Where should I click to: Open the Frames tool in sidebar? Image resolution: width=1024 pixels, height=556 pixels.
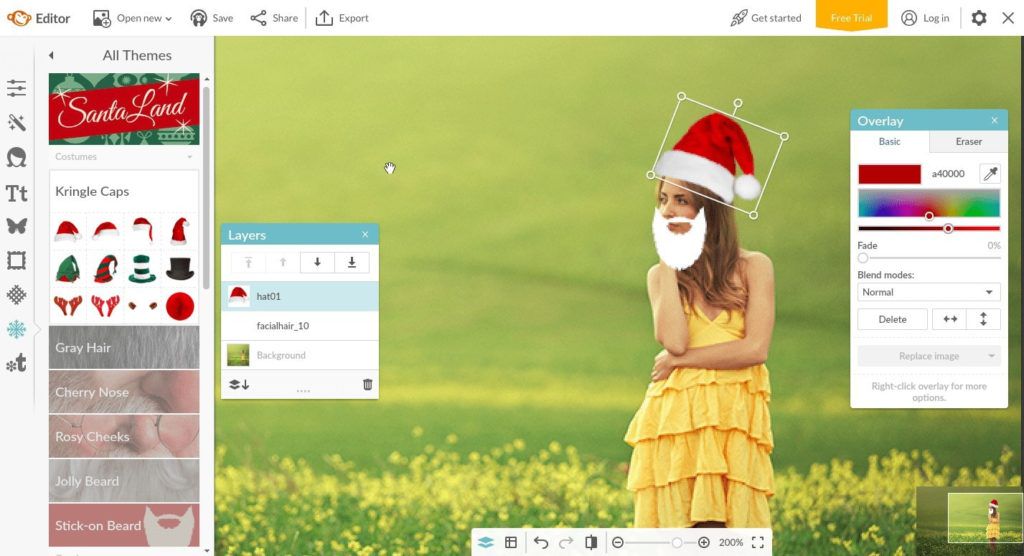tap(16, 261)
